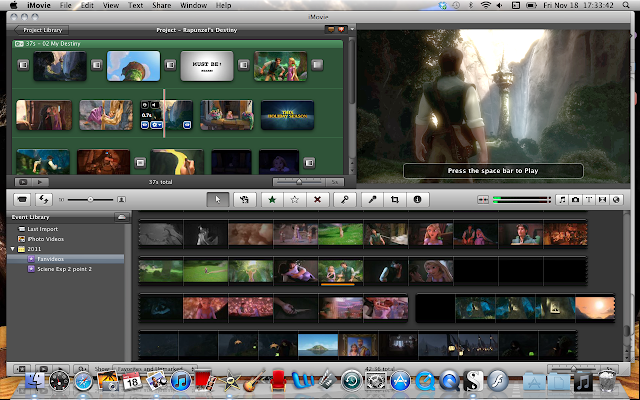Click the audio speaker badge on the 0.7s clip

pos(154,105)
